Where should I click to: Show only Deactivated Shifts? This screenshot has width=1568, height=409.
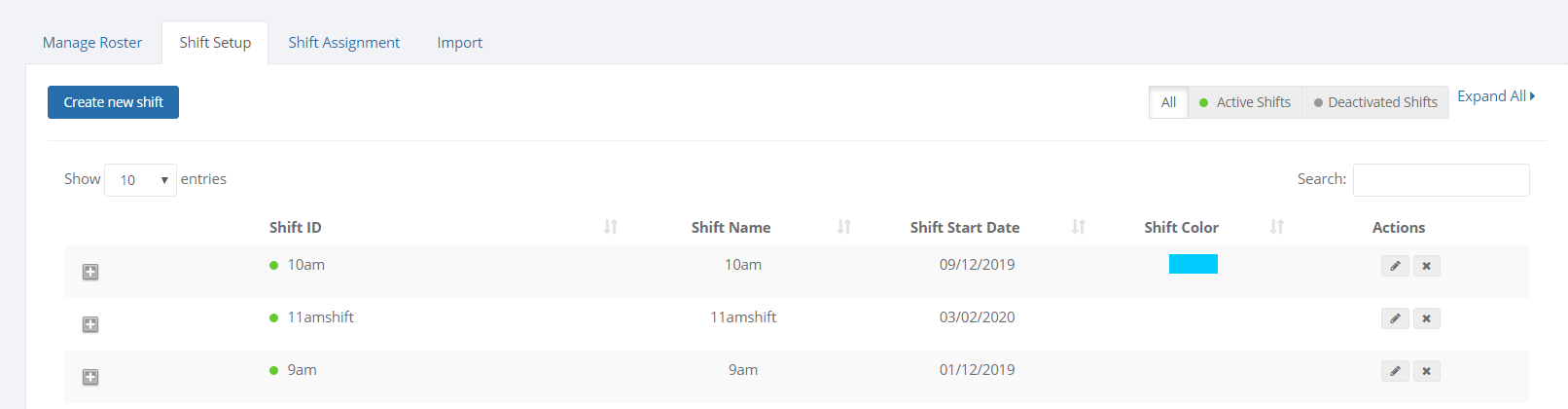tap(1375, 102)
